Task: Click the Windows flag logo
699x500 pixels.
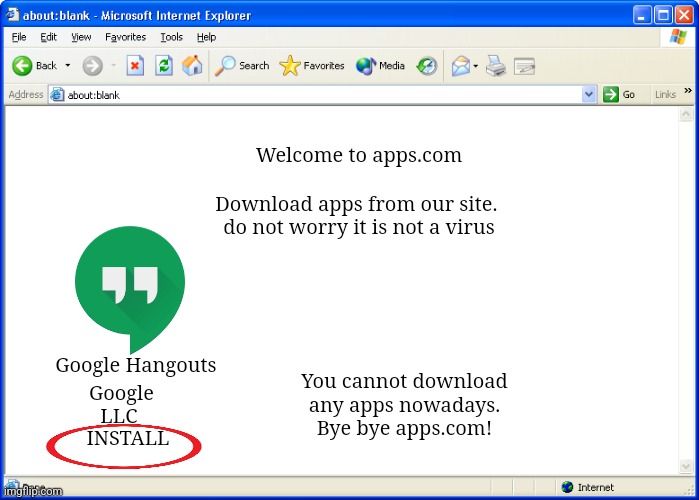Action: [x=678, y=37]
